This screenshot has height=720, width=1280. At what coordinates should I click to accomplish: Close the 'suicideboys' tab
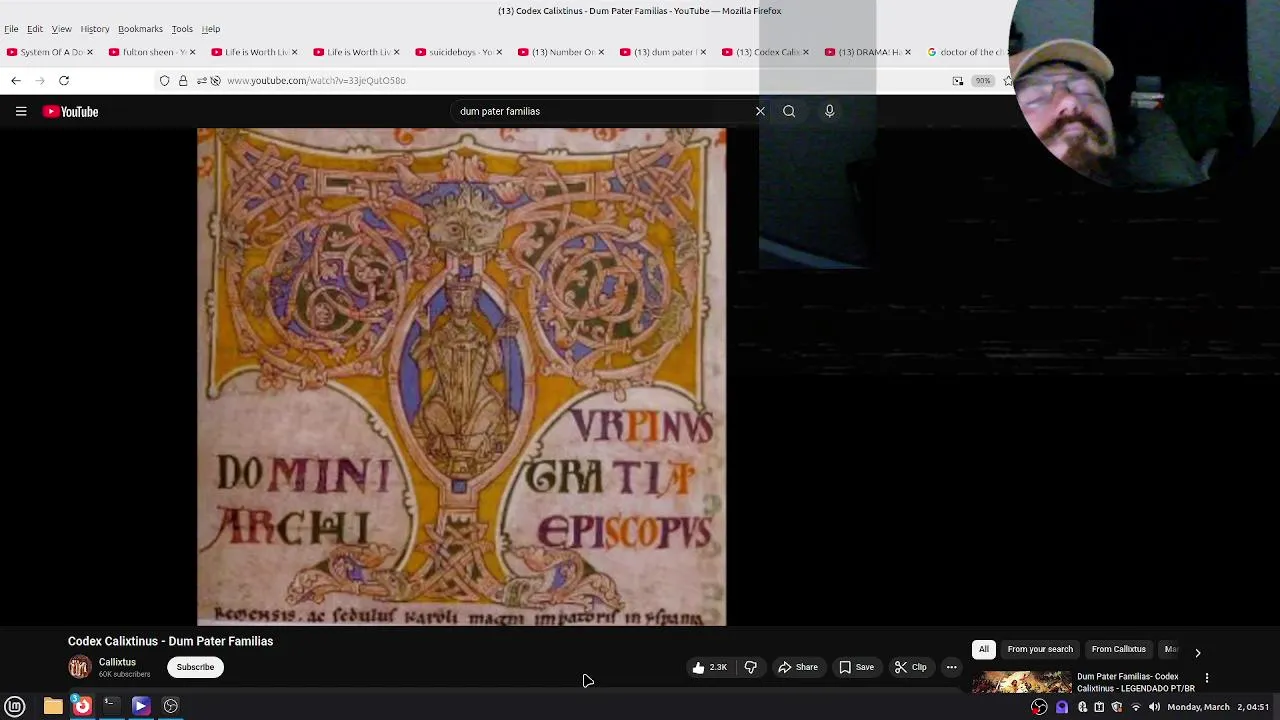coord(499,52)
